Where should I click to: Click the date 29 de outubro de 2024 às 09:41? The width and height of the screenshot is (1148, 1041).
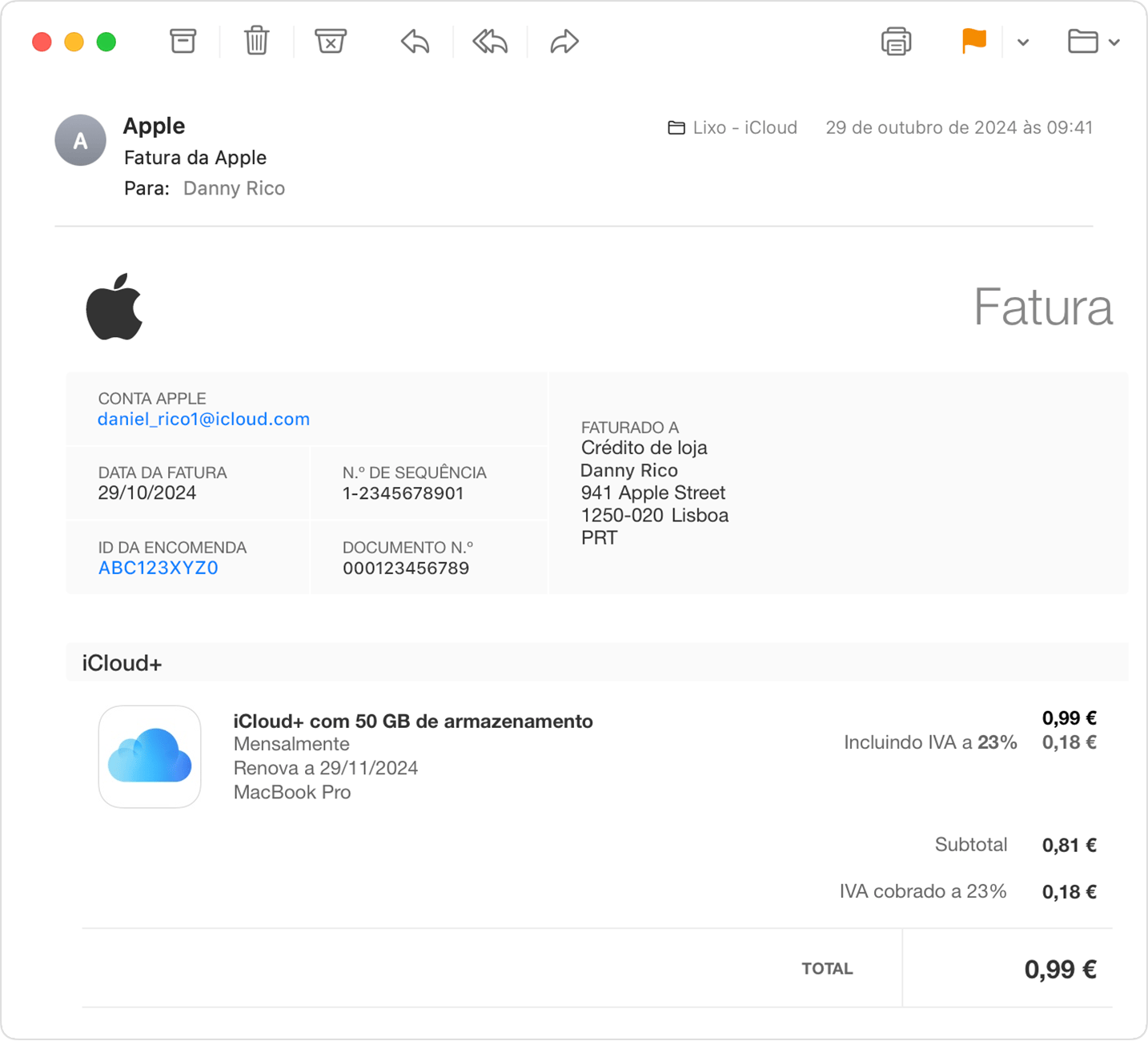[x=959, y=127]
